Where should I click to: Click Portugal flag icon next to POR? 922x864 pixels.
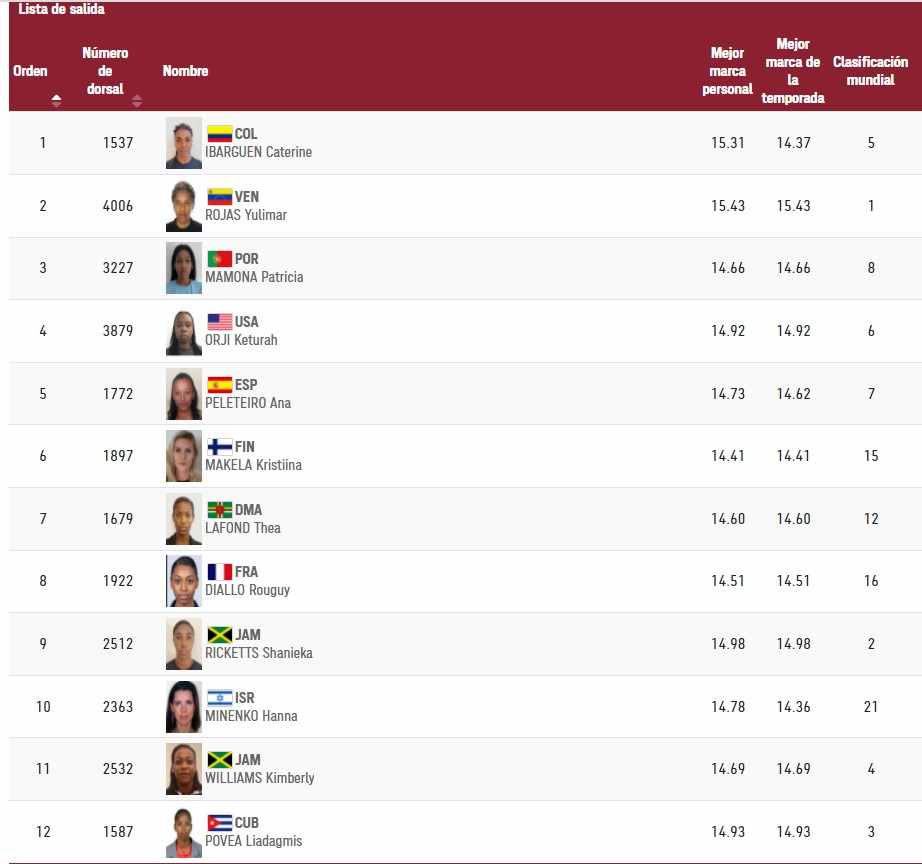[x=219, y=259]
